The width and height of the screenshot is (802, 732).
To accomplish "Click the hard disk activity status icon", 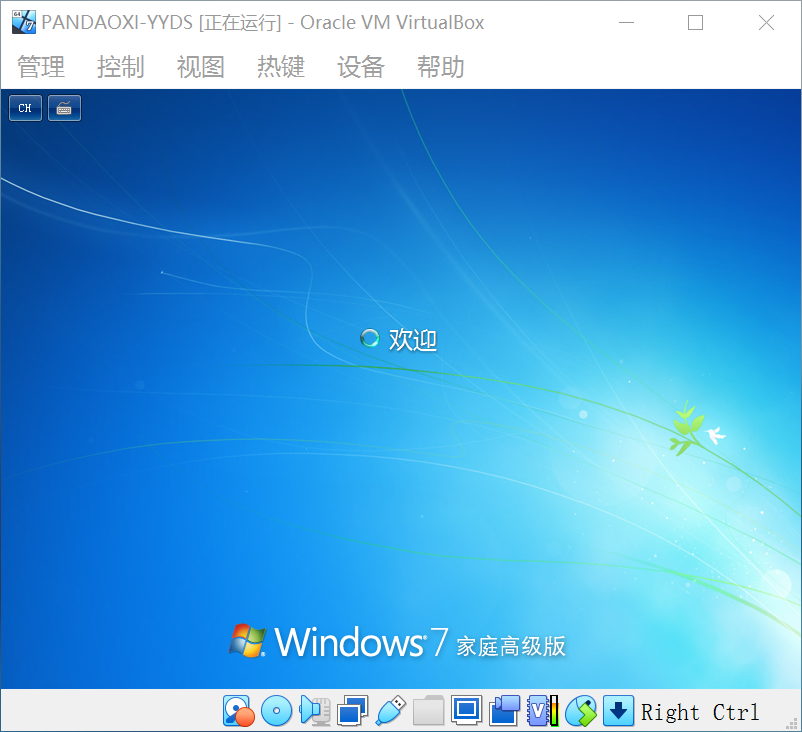I will [238, 711].
